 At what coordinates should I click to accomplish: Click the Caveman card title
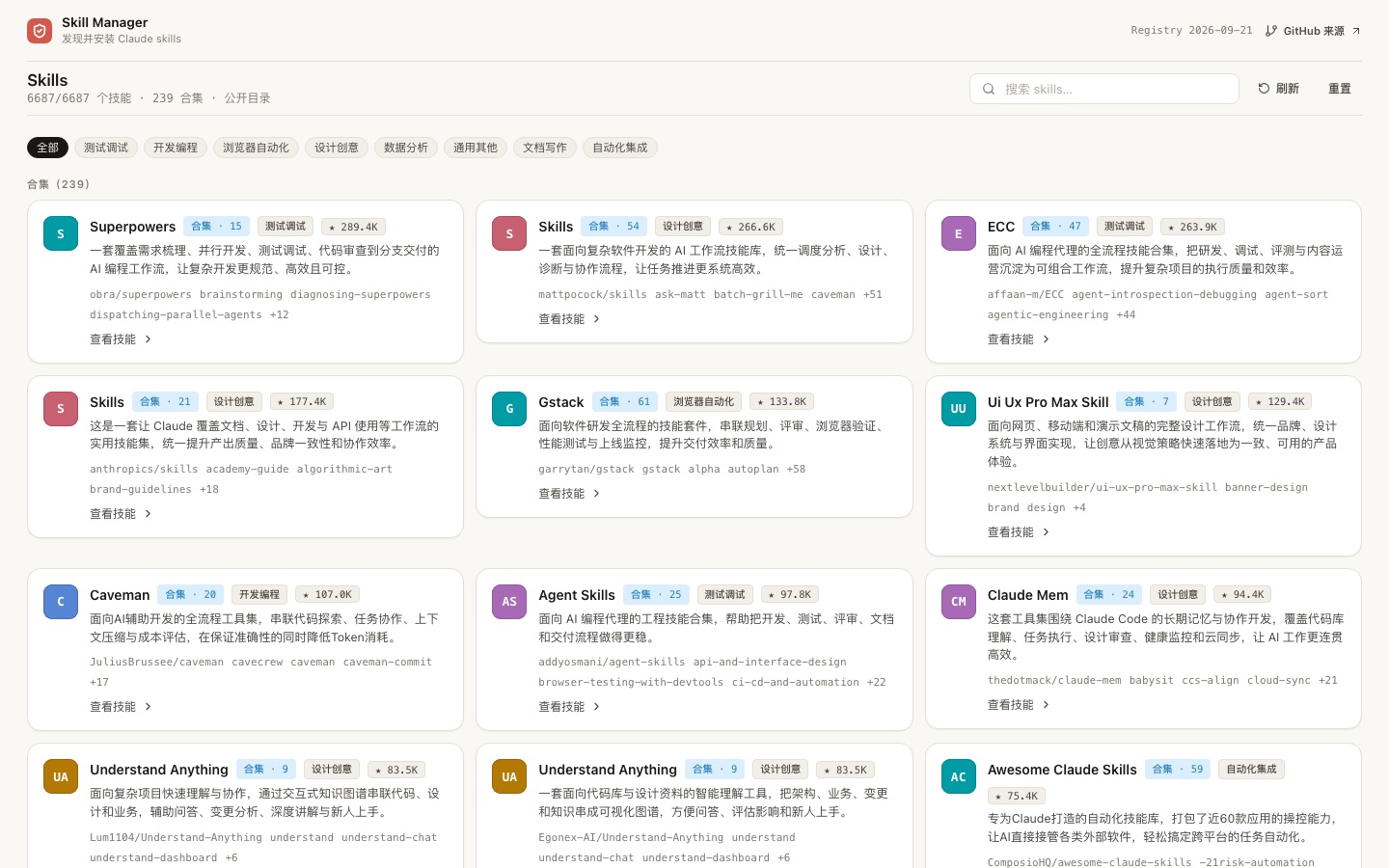[x=120, y=595]
